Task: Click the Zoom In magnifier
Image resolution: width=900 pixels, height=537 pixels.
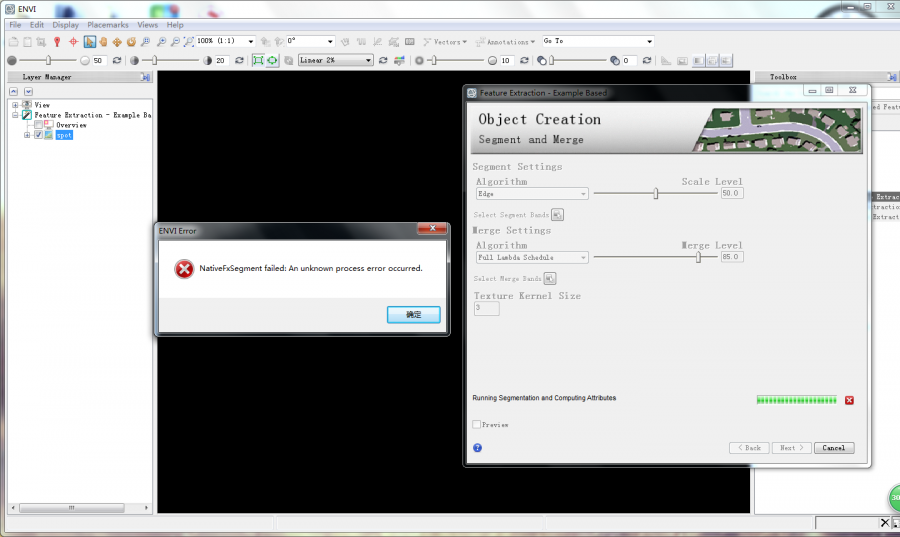Action: [162, 41]
